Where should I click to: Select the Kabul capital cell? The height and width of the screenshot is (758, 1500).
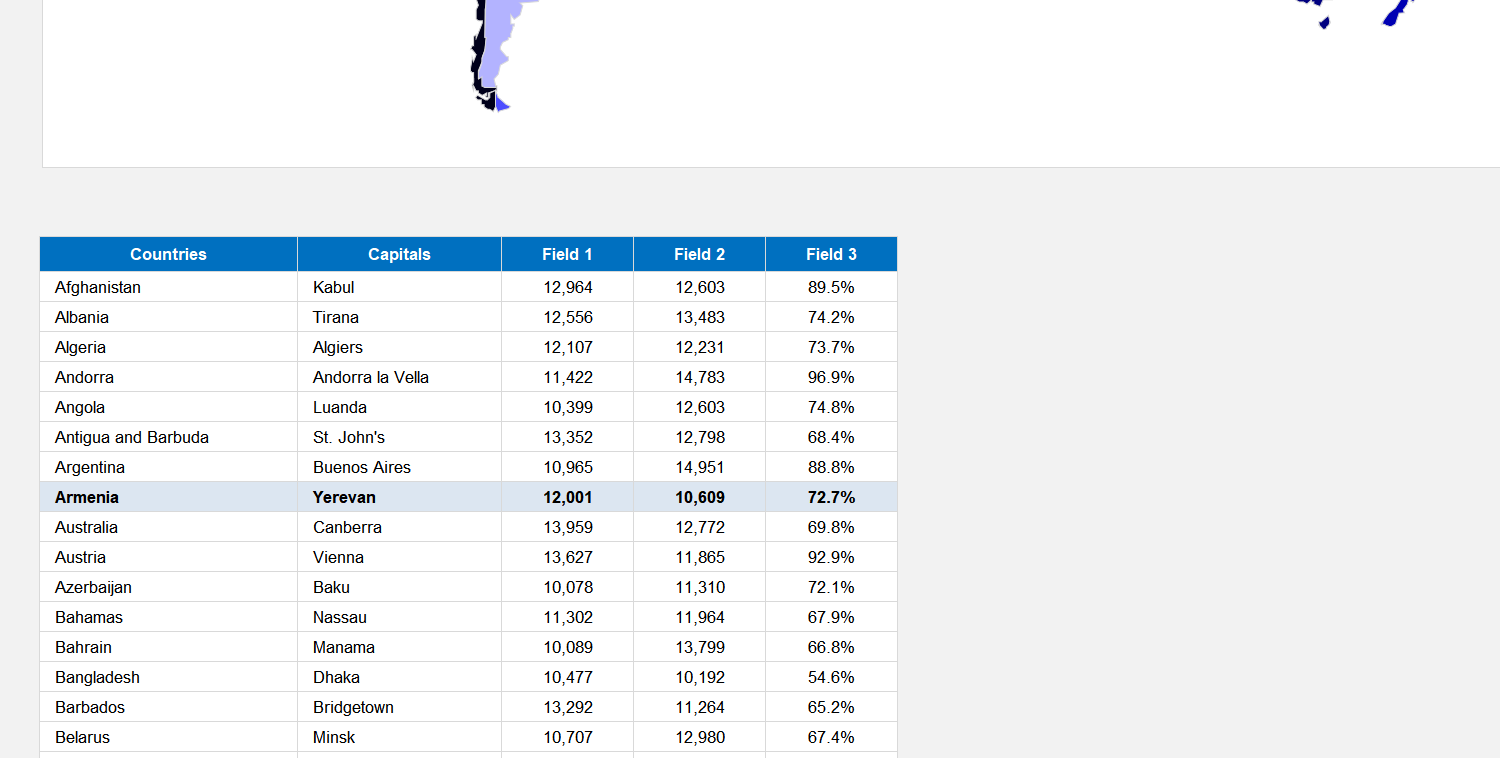[x=334, y=287]
